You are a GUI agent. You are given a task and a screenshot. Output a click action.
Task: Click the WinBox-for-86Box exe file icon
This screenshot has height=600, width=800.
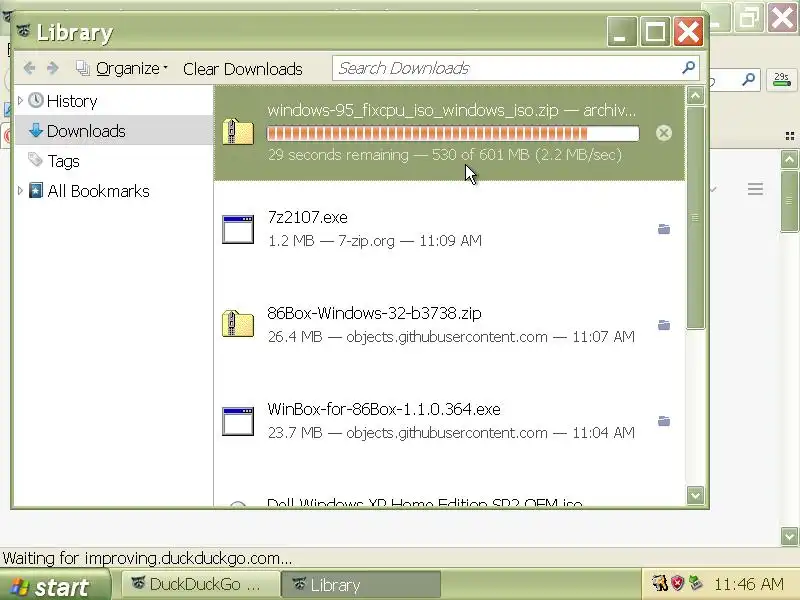tap(238, 421)
